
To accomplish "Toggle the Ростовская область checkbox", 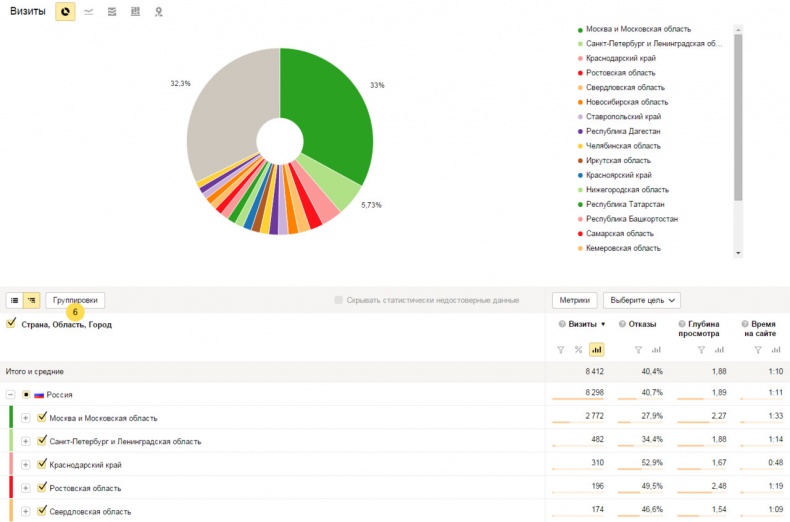I will (41, 487).
